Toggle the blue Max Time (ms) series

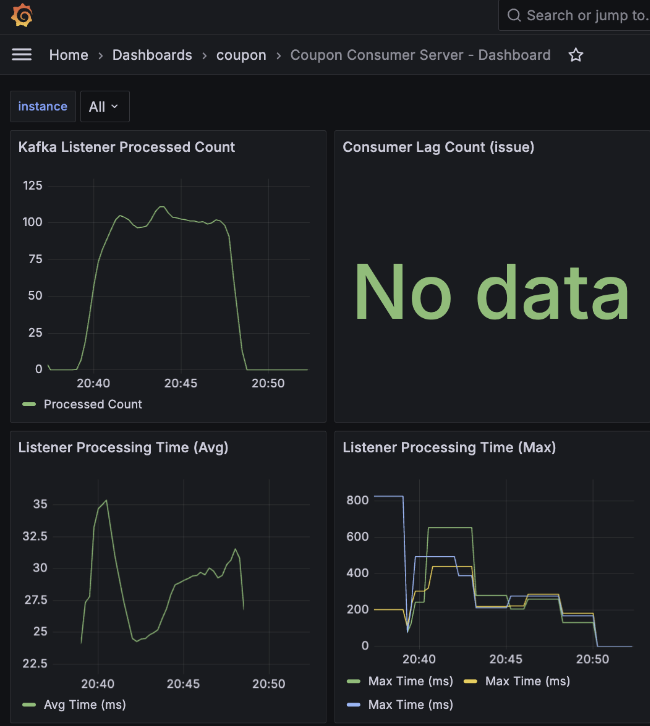point(410,705)
